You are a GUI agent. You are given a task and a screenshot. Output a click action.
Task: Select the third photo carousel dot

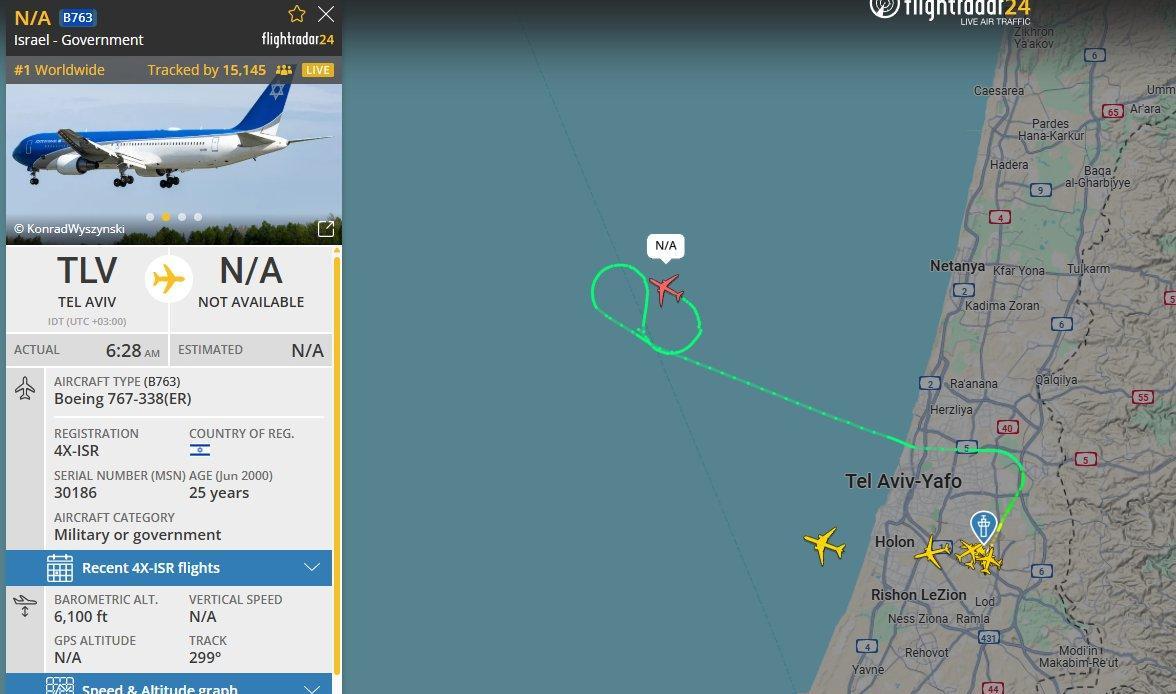(182, 217)
